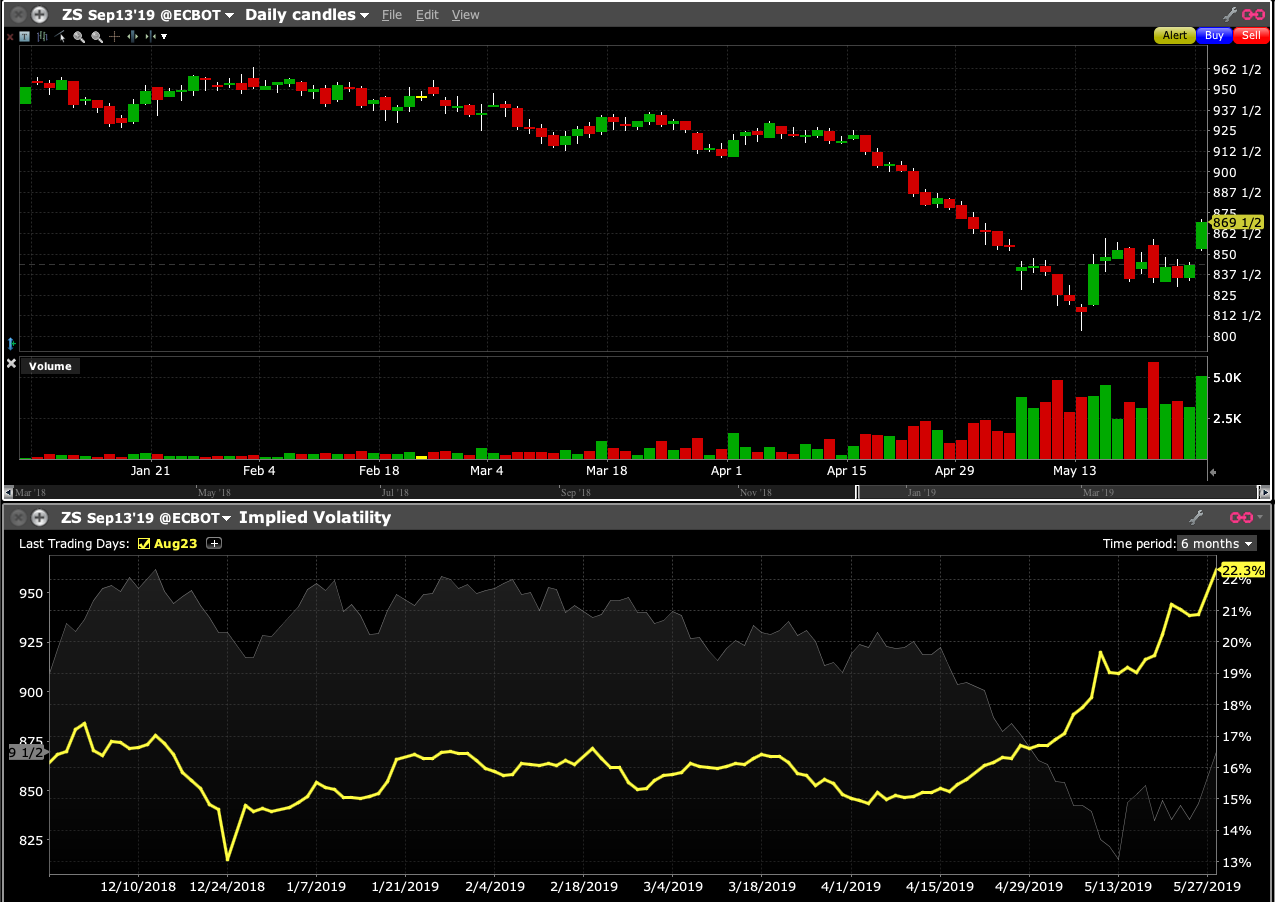
Task: Select the arrow pointer tool in toolbar
Action: pyautogui.click(x=60, y=37)
